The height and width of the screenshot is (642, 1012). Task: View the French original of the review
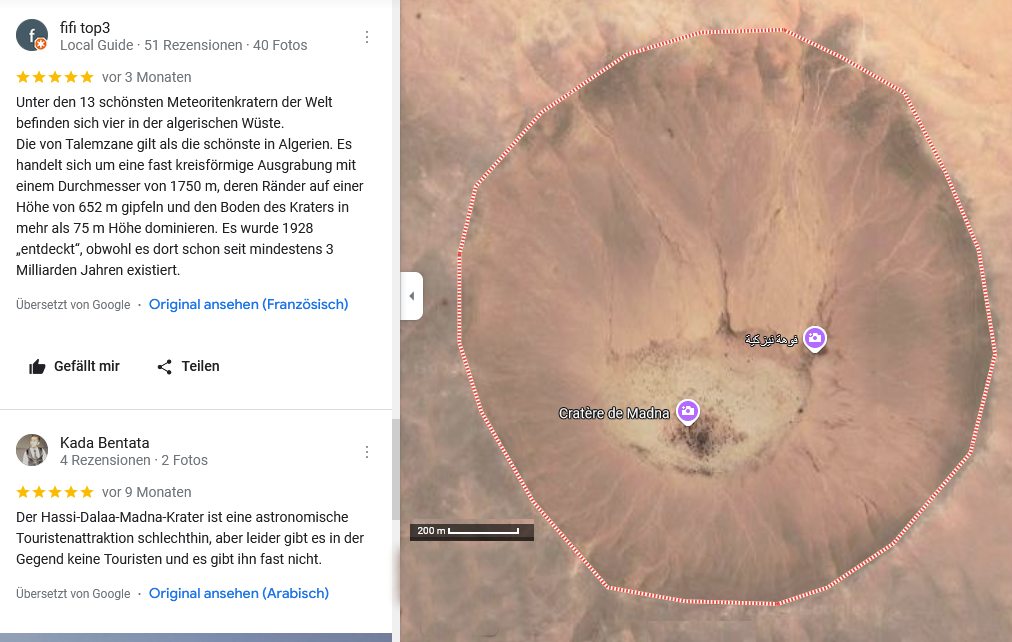pos(248,305)
